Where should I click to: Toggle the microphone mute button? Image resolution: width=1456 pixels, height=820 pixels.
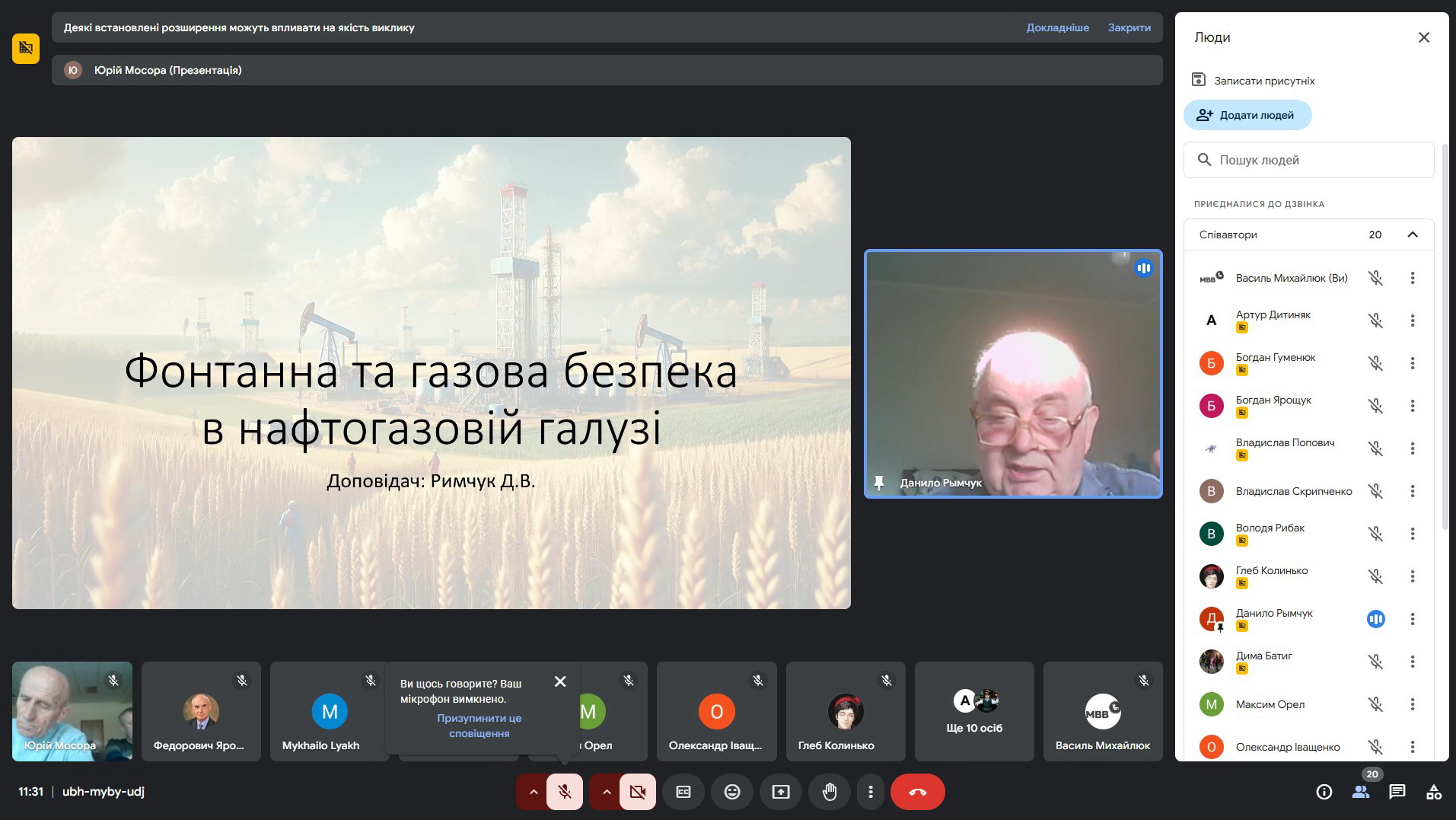(x=564, y=792)
